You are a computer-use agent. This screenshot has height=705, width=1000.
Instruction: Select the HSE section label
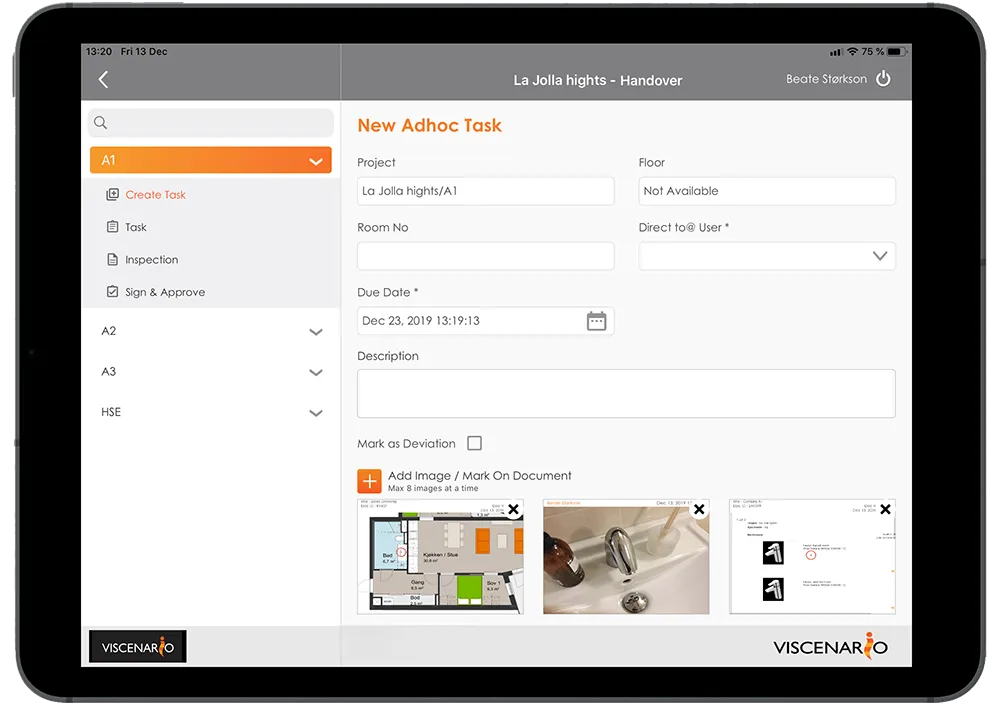tap(111, 412)
